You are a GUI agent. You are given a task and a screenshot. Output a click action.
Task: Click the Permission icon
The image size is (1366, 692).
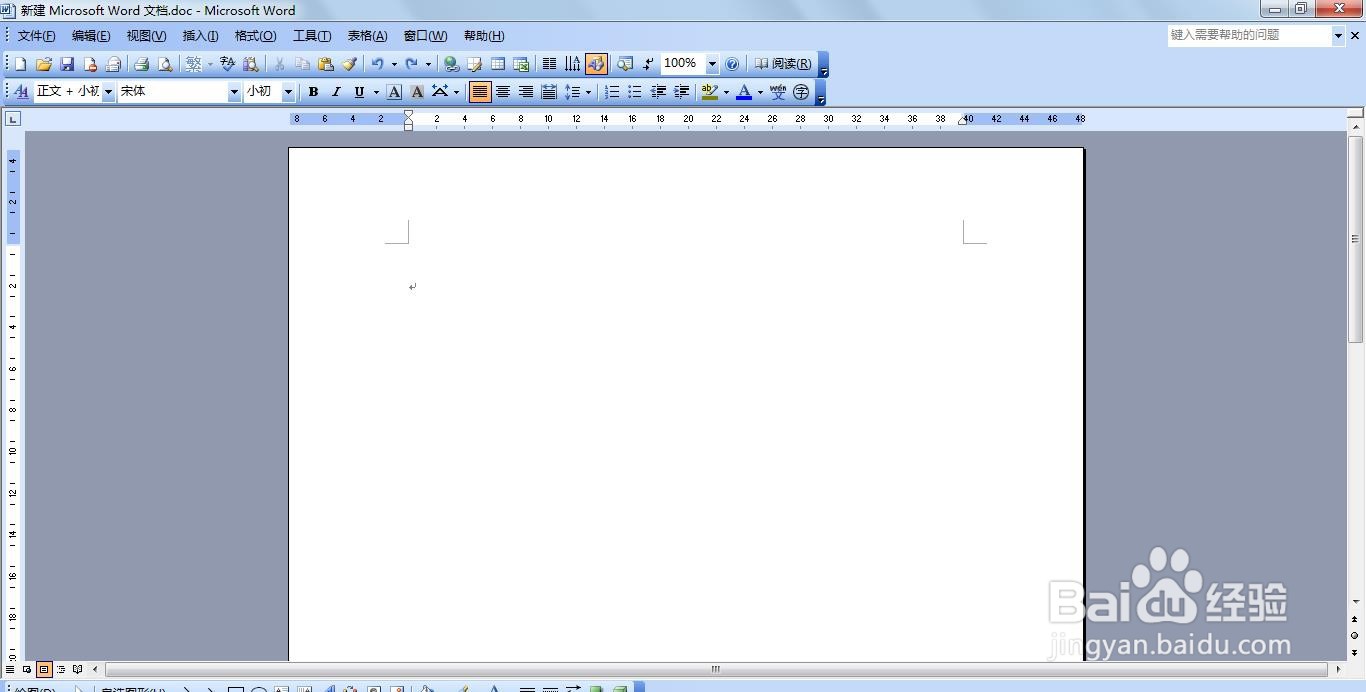[90, 64]
